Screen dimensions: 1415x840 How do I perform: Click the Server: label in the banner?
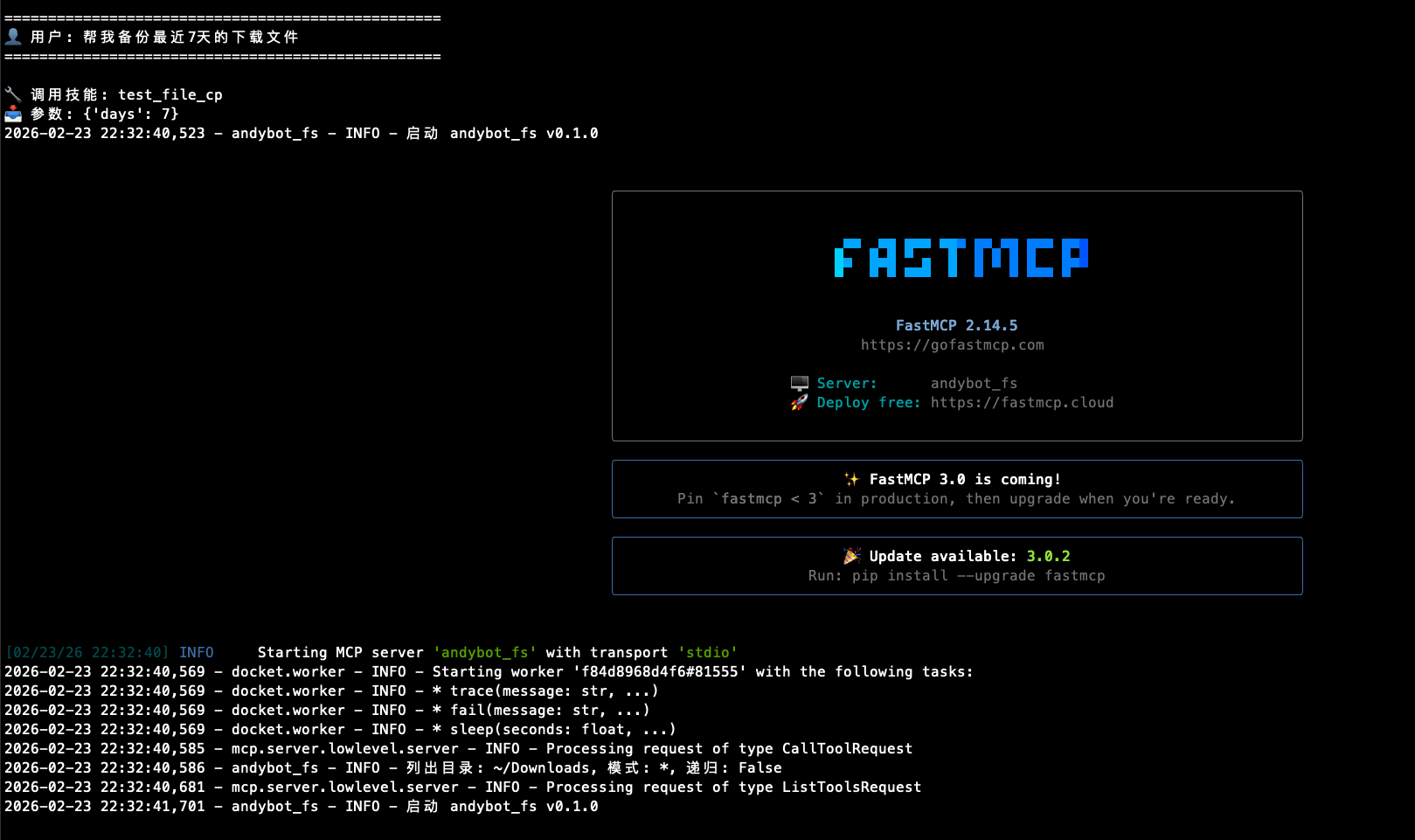pyautogui.click(x=847, y=383)
